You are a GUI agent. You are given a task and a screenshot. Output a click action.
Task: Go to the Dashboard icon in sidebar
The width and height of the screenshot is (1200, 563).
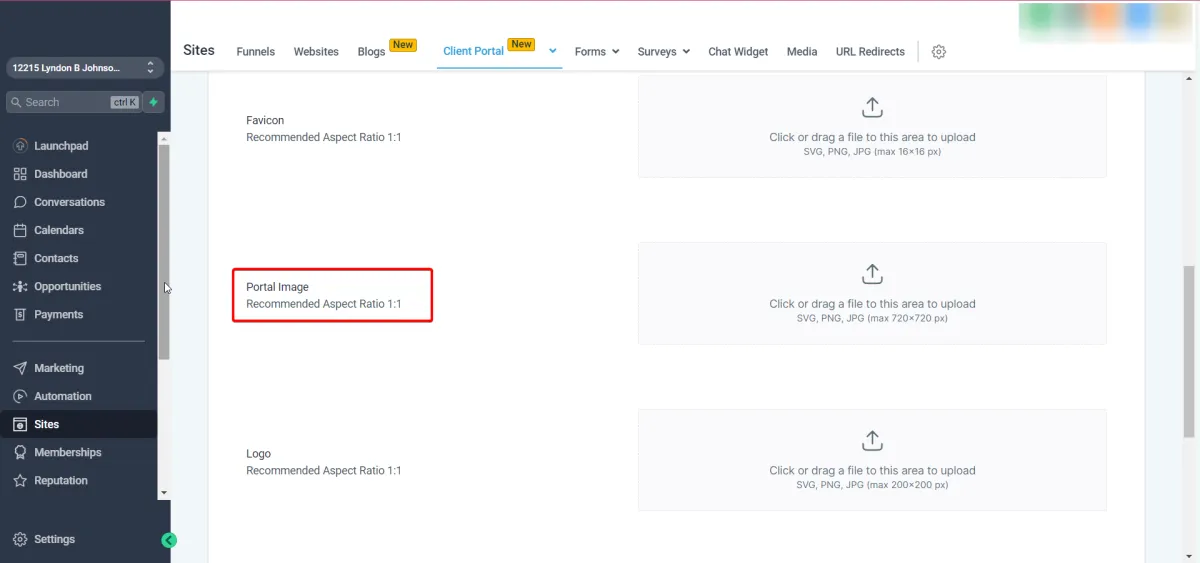coord(20,174)
